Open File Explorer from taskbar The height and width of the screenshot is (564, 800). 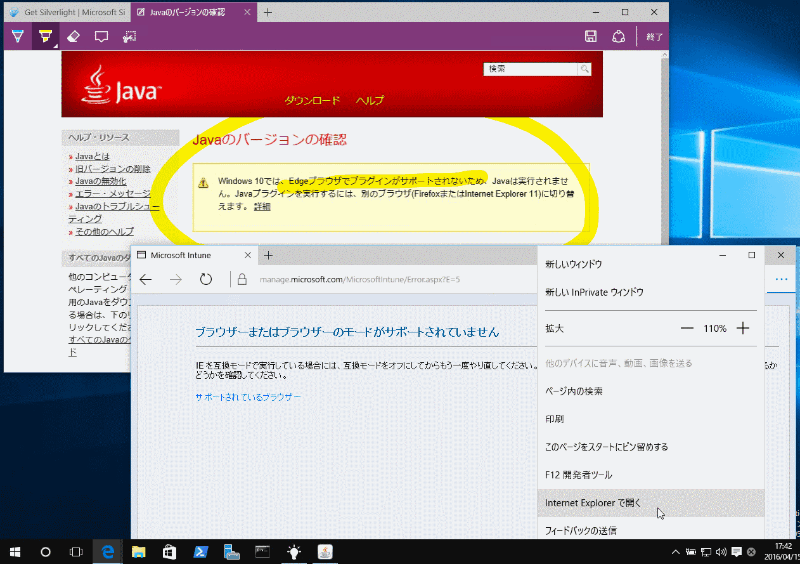click(x=138, y=552)
